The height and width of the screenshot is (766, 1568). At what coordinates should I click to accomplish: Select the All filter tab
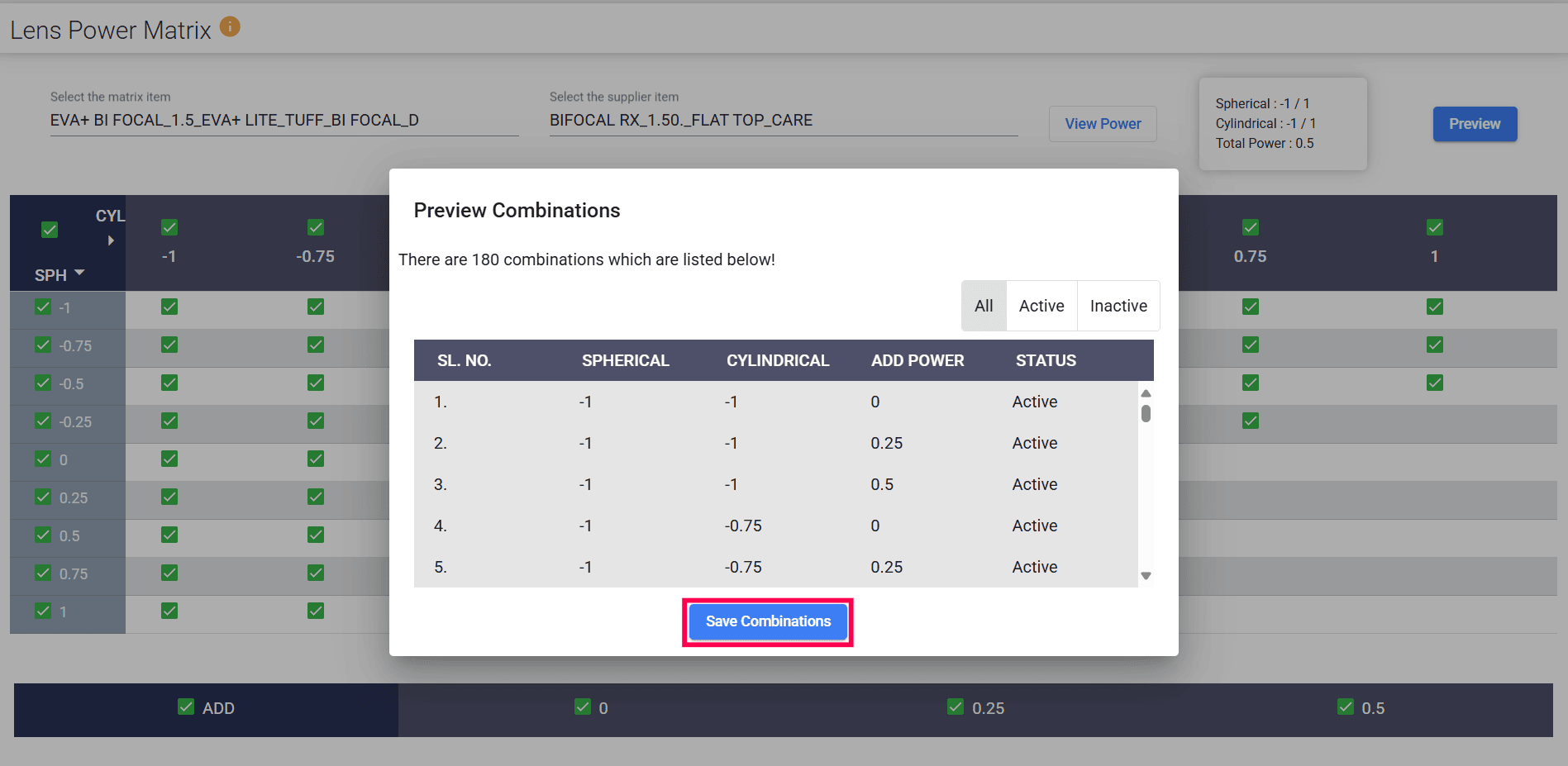pyautogui.click(x=984, y=306)
